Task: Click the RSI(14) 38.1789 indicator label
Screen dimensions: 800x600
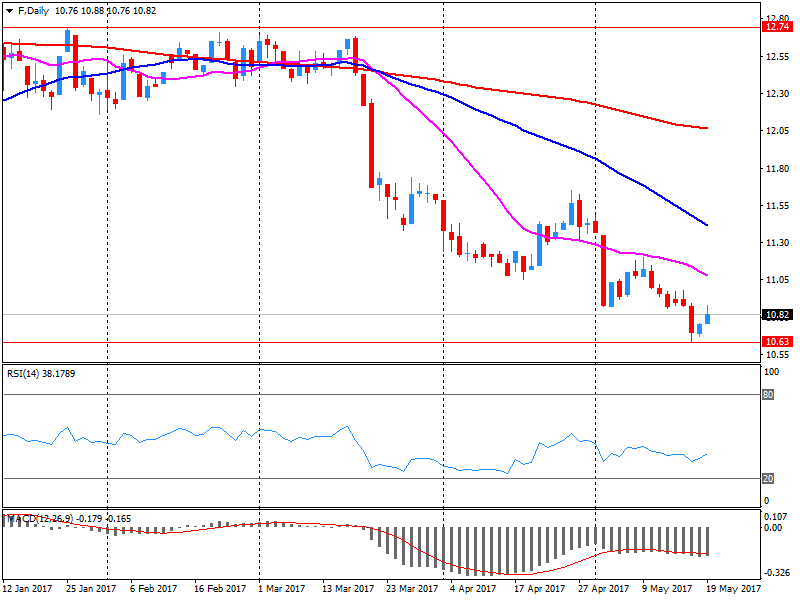Action: [41, 373]
